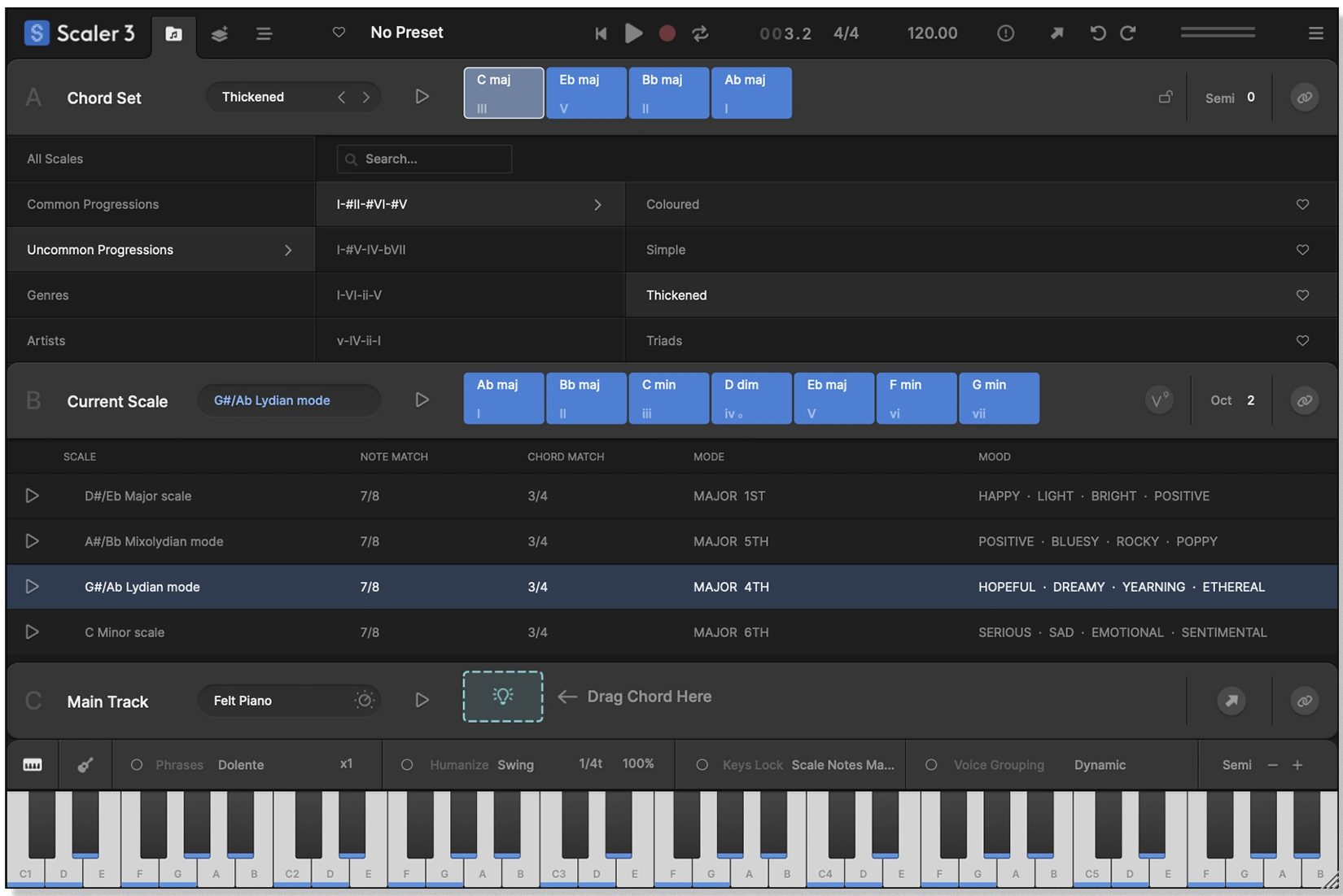Select the Artists category in the sidebar

pos(46,340)
